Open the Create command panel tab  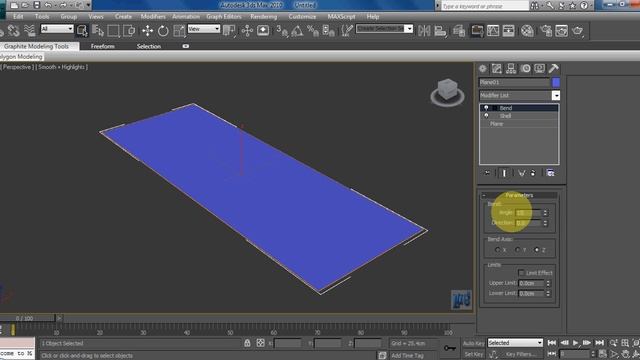click(x=483, y=69)
